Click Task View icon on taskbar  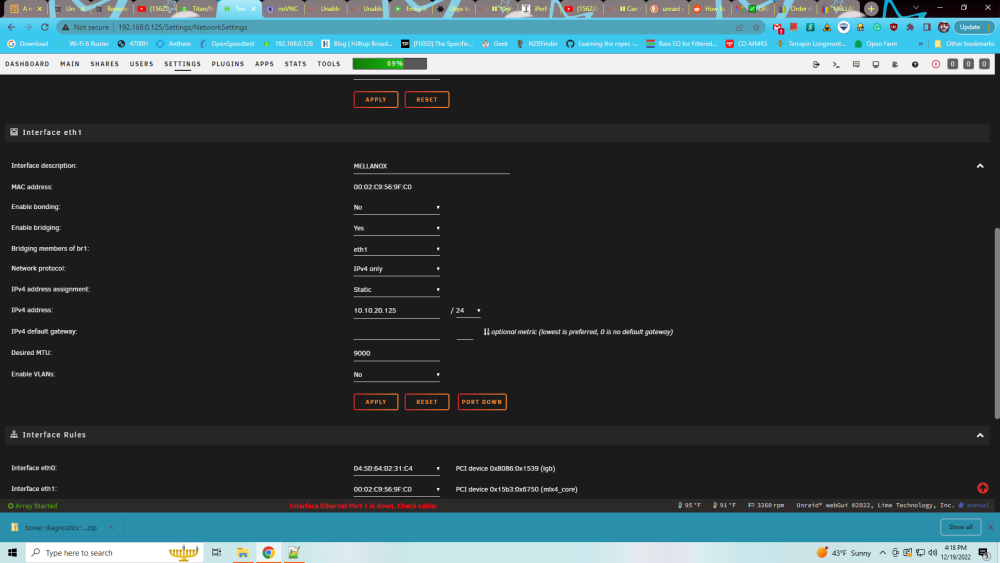(x=217, y=553)
